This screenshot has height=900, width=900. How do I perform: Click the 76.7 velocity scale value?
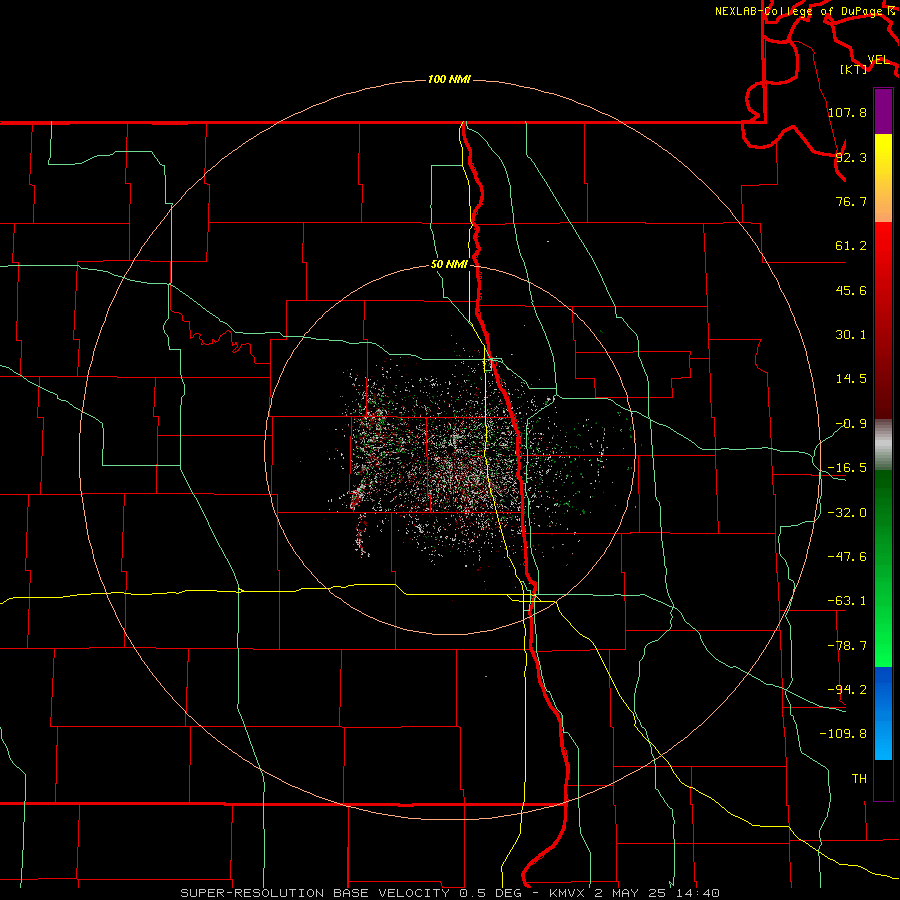coord(851,201)
